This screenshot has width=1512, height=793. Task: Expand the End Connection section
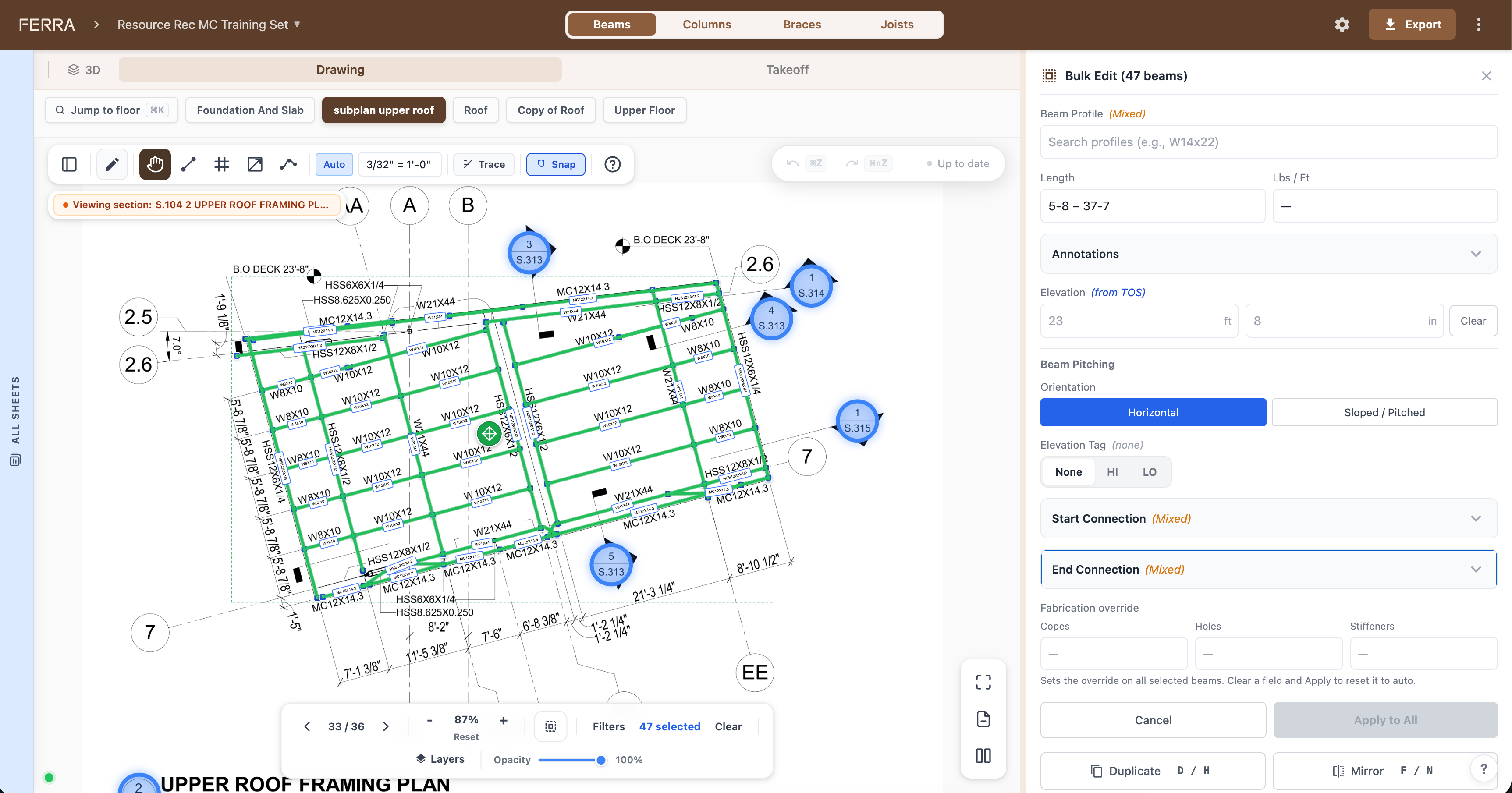tap(1268, 570)
